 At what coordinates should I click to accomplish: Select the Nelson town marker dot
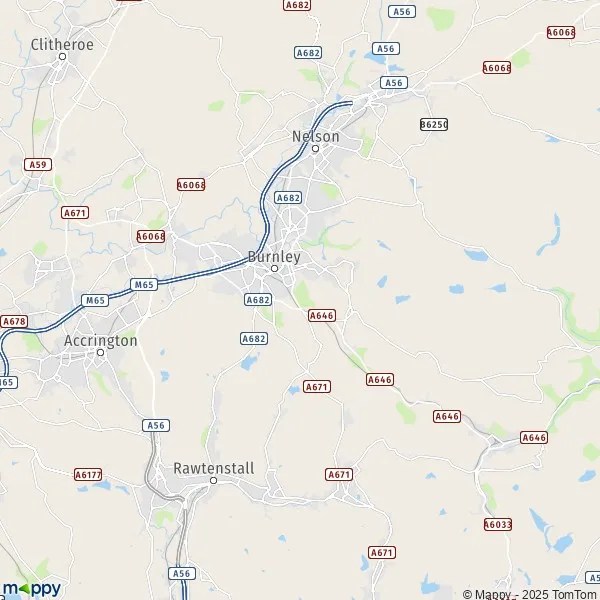315,148
